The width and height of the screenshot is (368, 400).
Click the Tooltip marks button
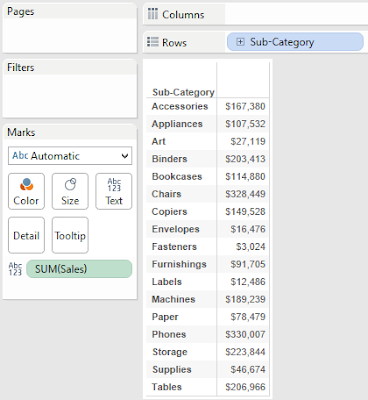tap(70, 235)
